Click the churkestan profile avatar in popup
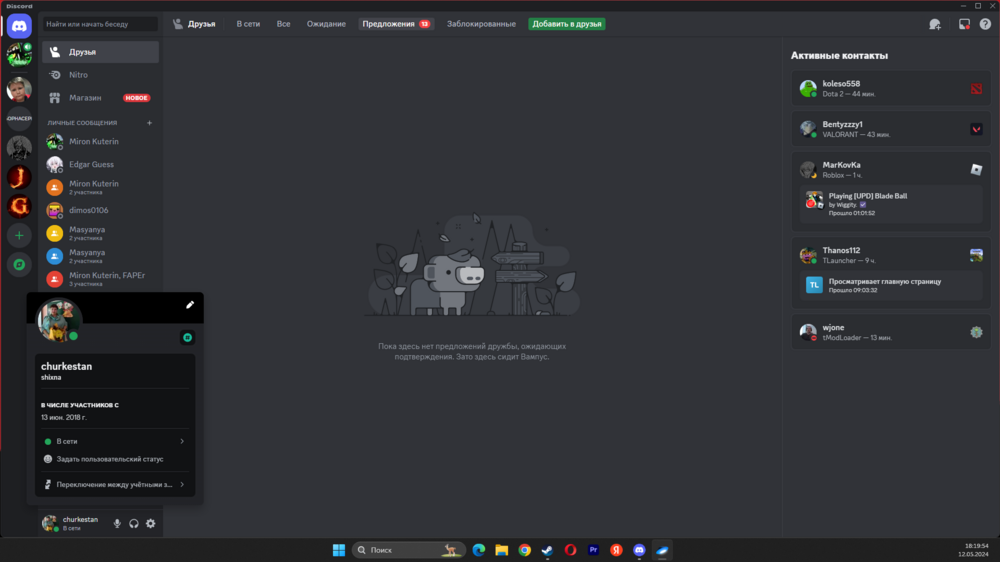 (x=59, y=320)
